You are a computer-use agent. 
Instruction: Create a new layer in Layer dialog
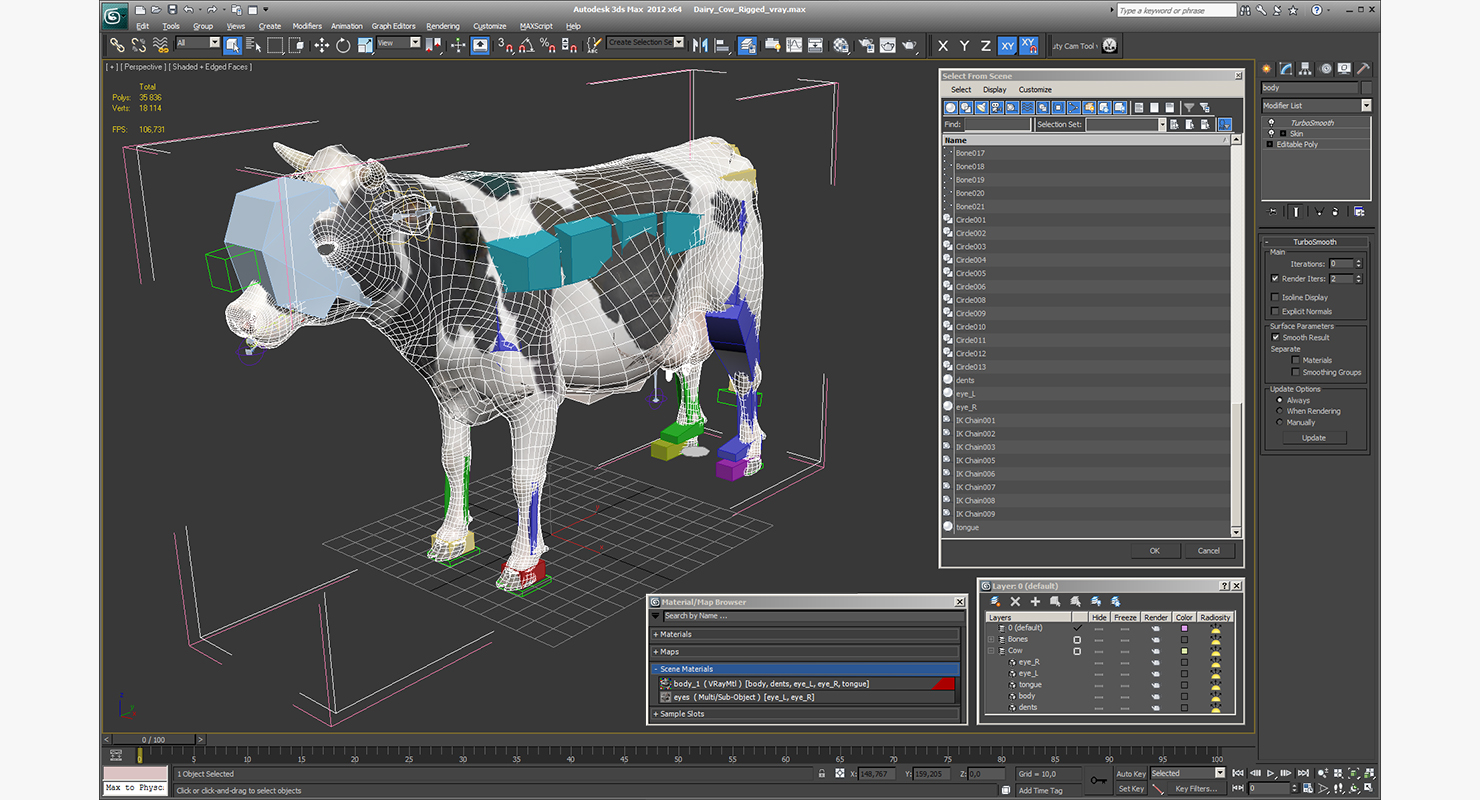coord(995,601)
